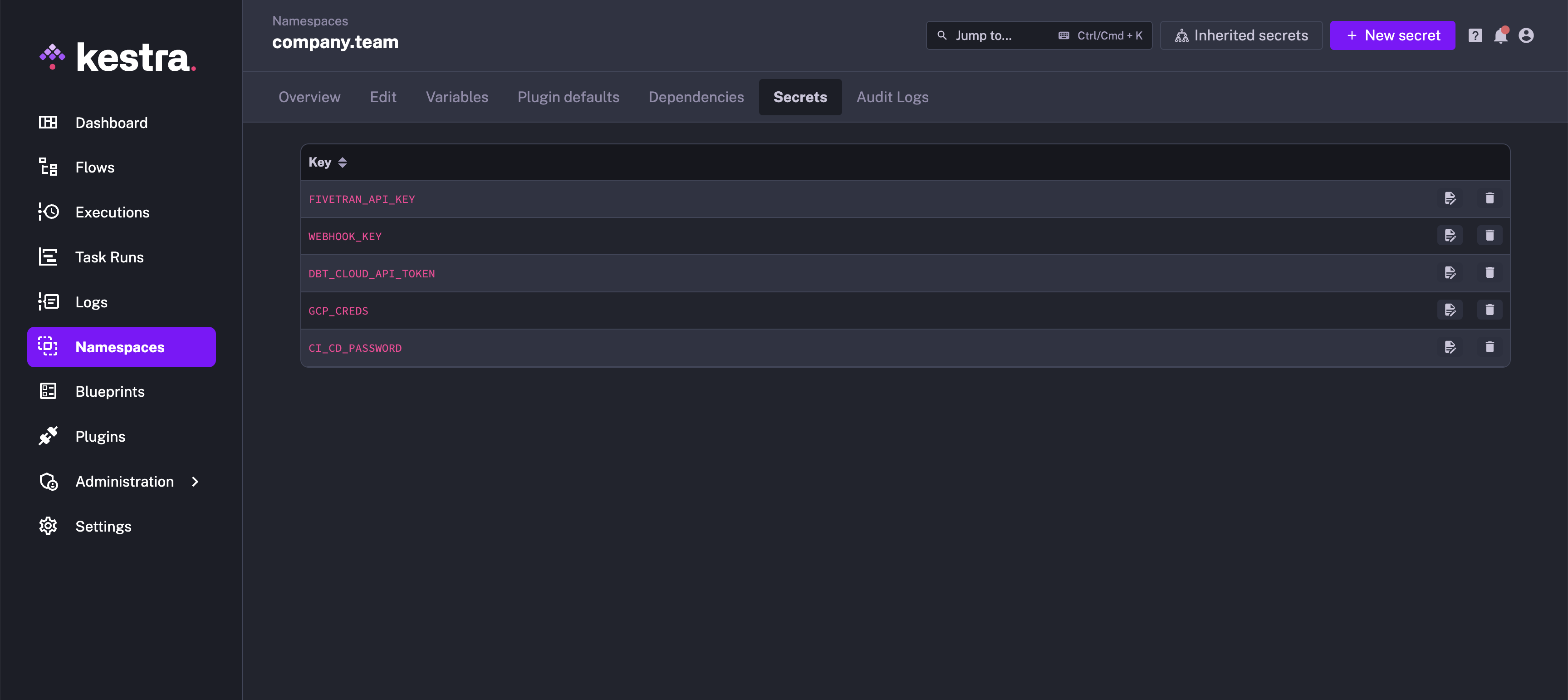Screen dimensions: 1568x700
Task: Delete the CI_CD_PASSWORD secret
Action: click(1489, 347)
